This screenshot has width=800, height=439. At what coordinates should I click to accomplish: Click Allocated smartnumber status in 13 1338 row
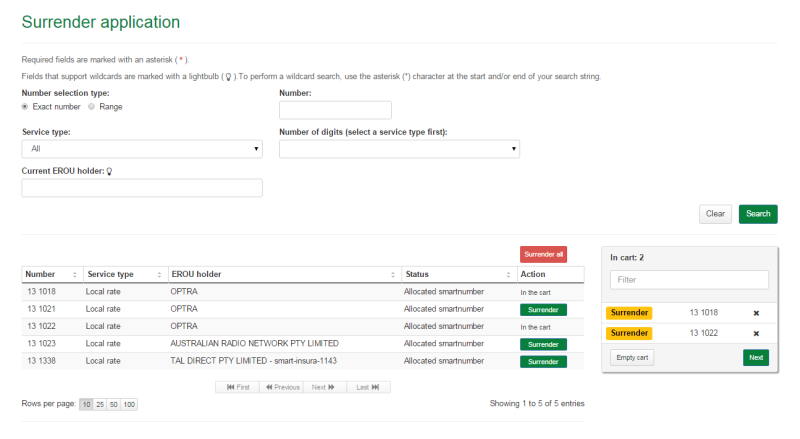(444, 361)
